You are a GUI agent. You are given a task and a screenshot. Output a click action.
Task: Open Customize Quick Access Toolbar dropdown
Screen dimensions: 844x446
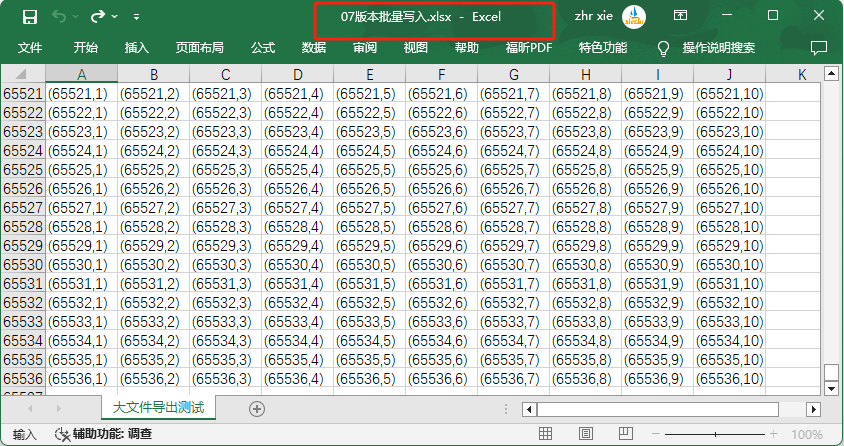pyautogui.click(x=136, y=17)
